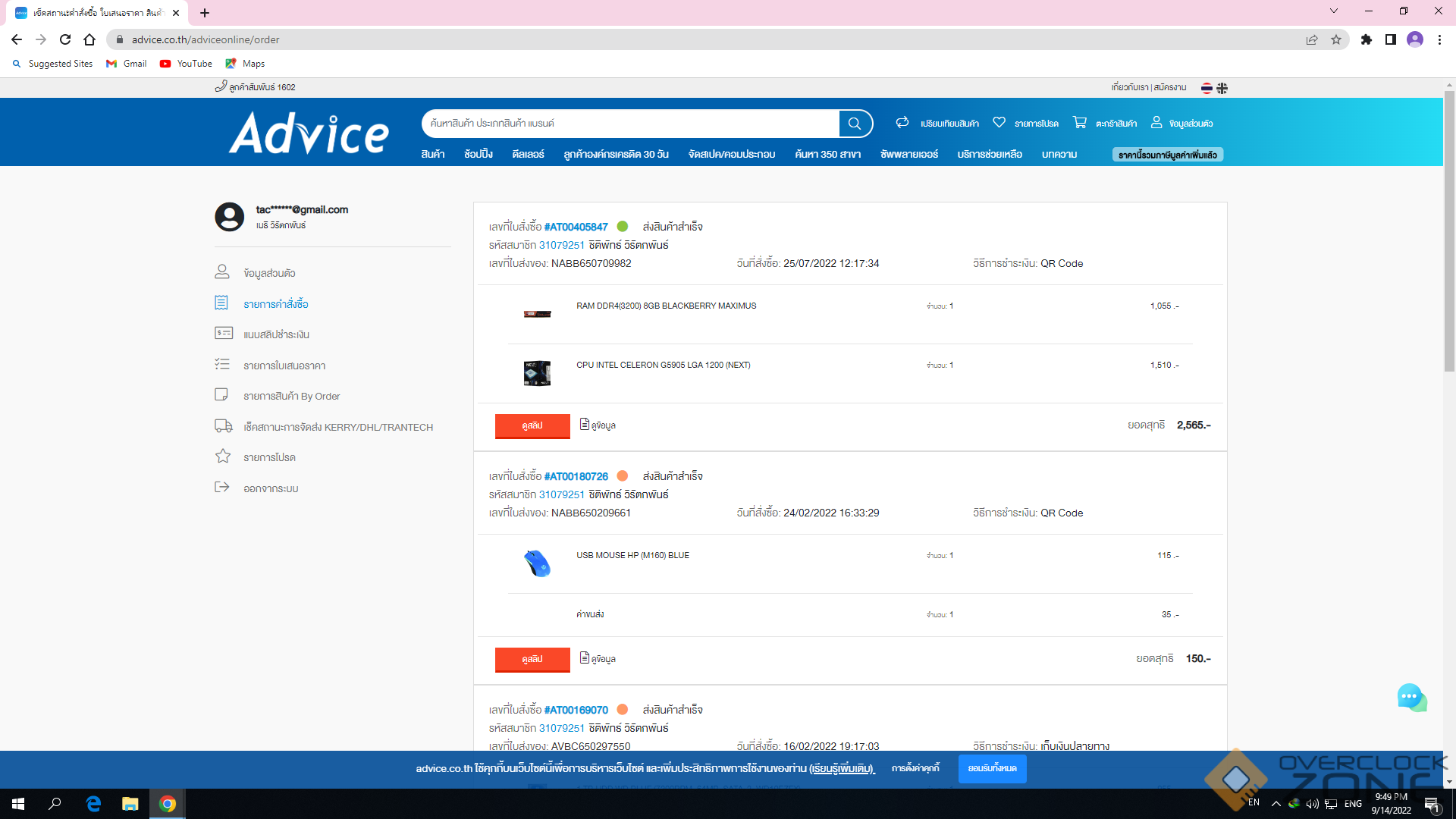Click the search magnifier button
This screenshot has height=819, width=1456.
pos(855,124)
